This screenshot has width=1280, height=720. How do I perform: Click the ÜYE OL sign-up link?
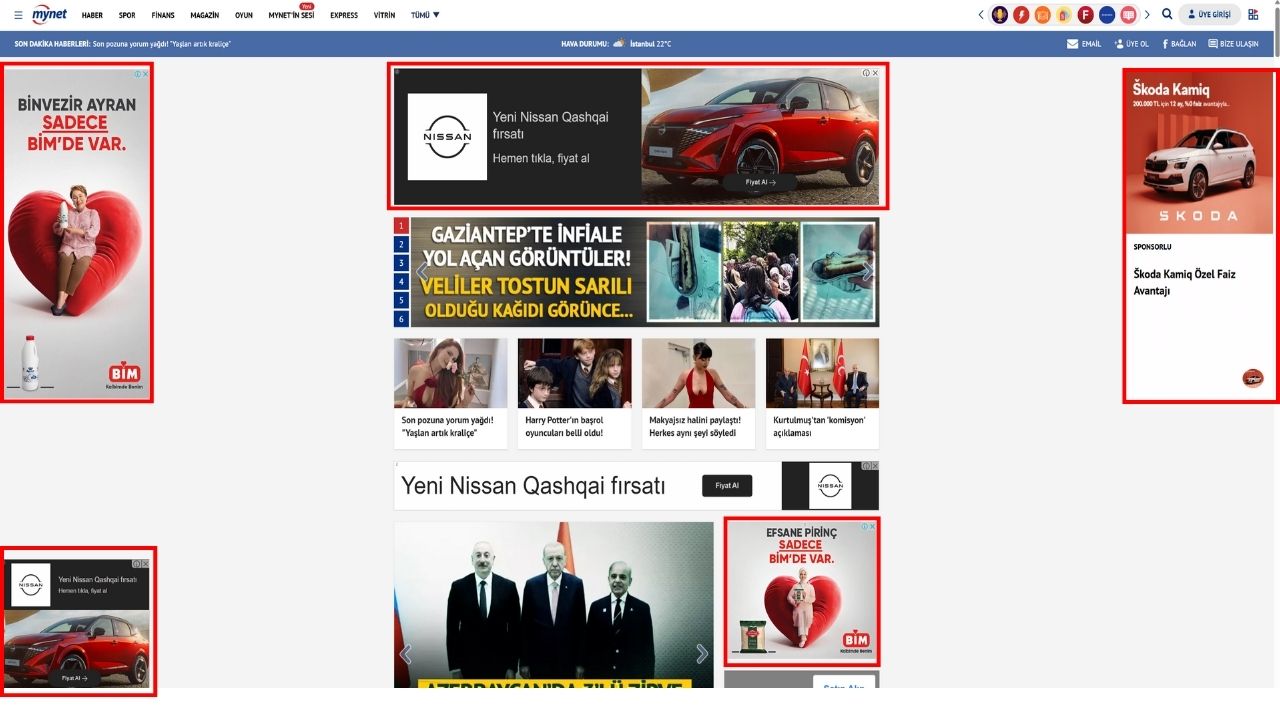pos(1131,44)
